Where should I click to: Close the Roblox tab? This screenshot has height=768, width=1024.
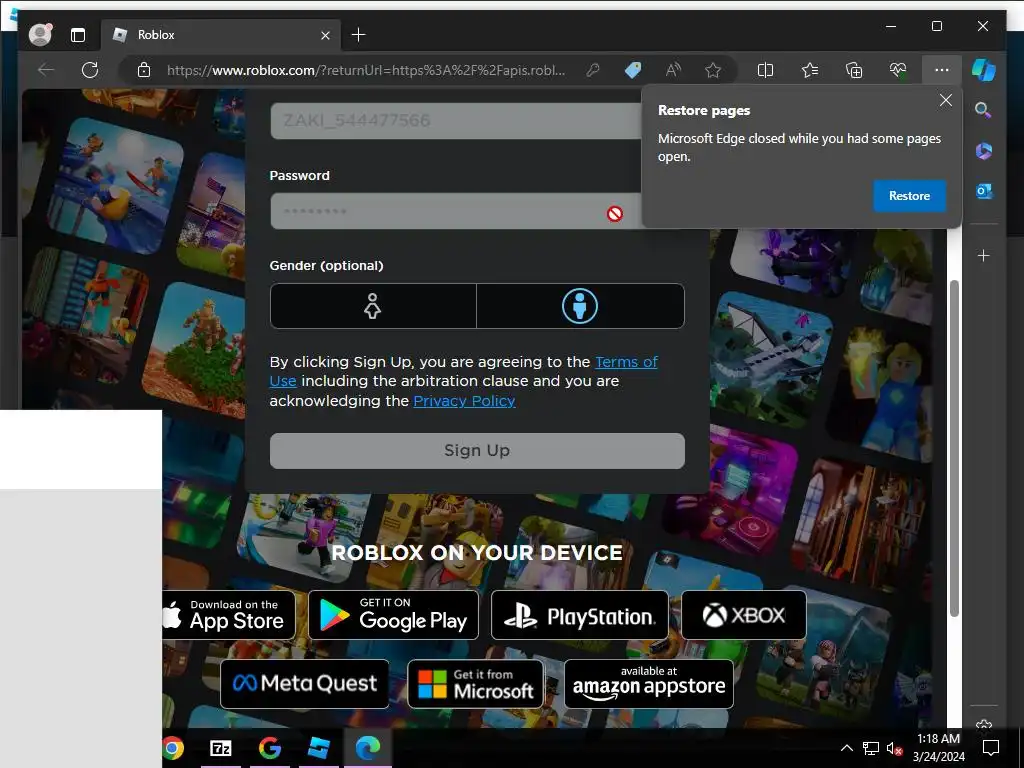click(325, 35)
